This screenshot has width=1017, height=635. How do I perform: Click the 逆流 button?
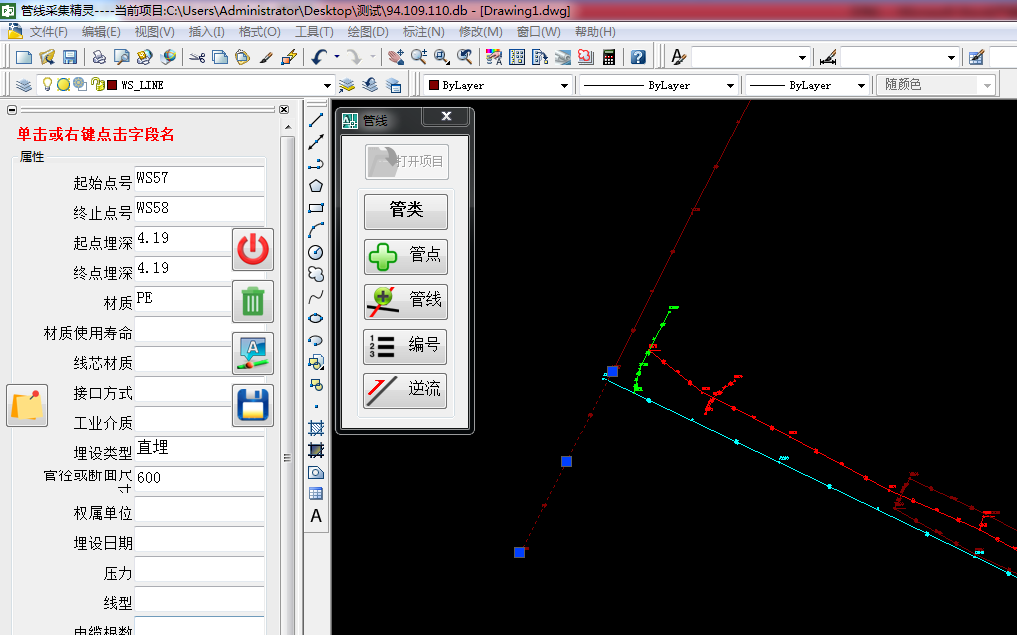click(405, 389)
